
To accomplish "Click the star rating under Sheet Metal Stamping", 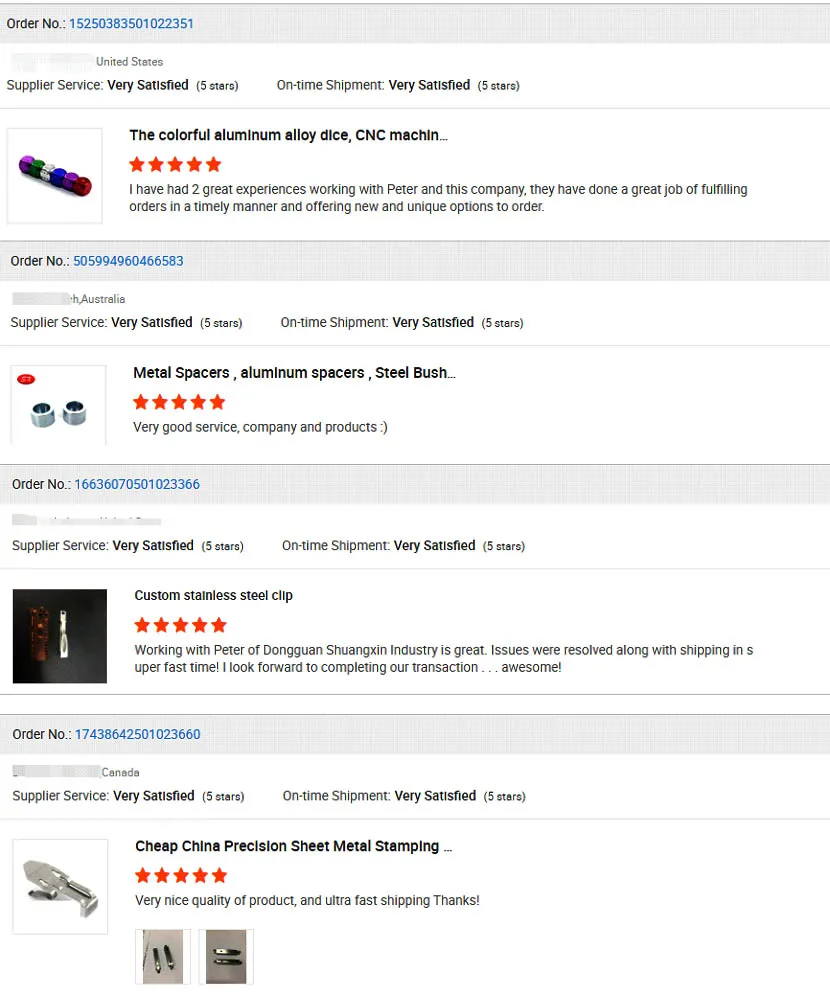I will (x=181, y=875).
